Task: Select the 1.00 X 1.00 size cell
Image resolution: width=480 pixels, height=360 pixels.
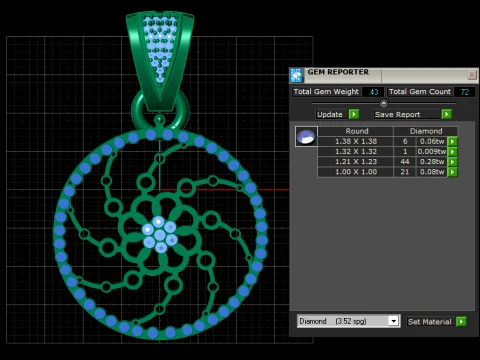Action: pyautogui.click(x=356, y=172)
